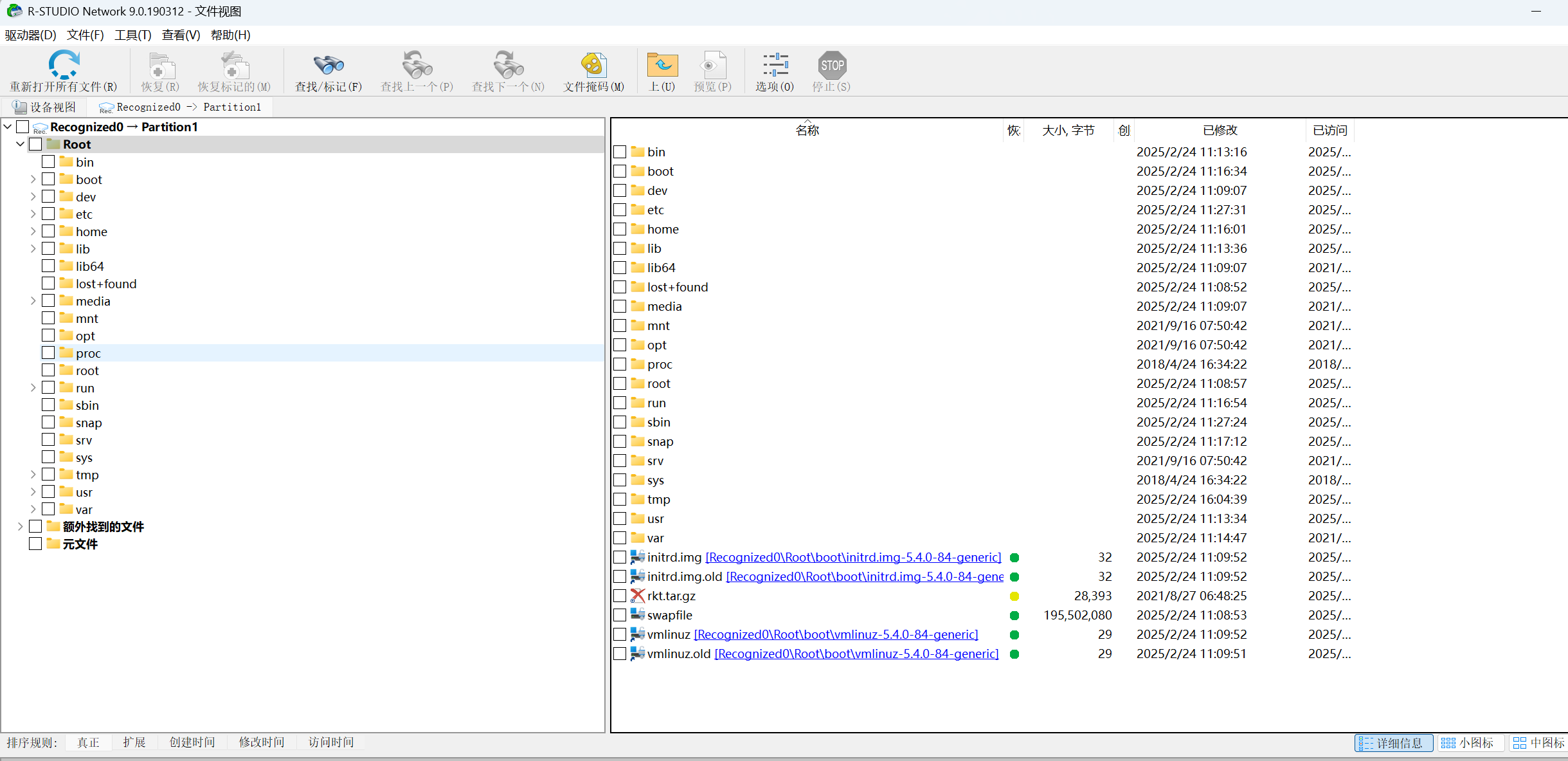The image size is (1568, 761).
Task: Click the Recover toolbar icon
Action: pyautogui.click(x=161, y=65)
